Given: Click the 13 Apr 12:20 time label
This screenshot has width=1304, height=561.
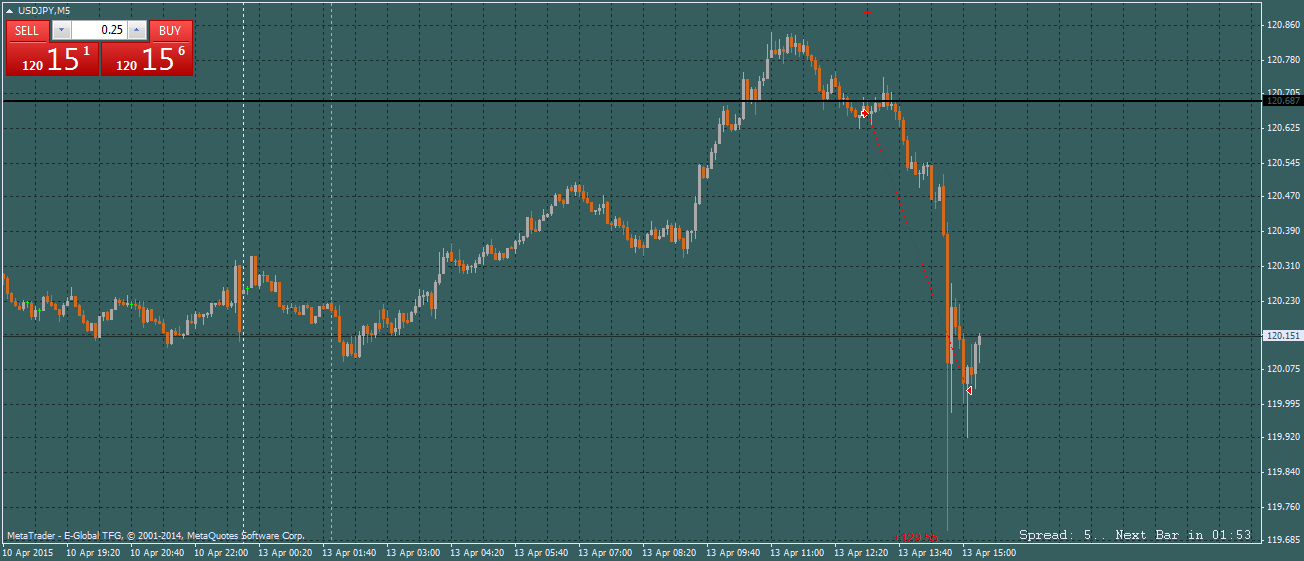Looking at the screenshot, I should [x=861, y=552].
